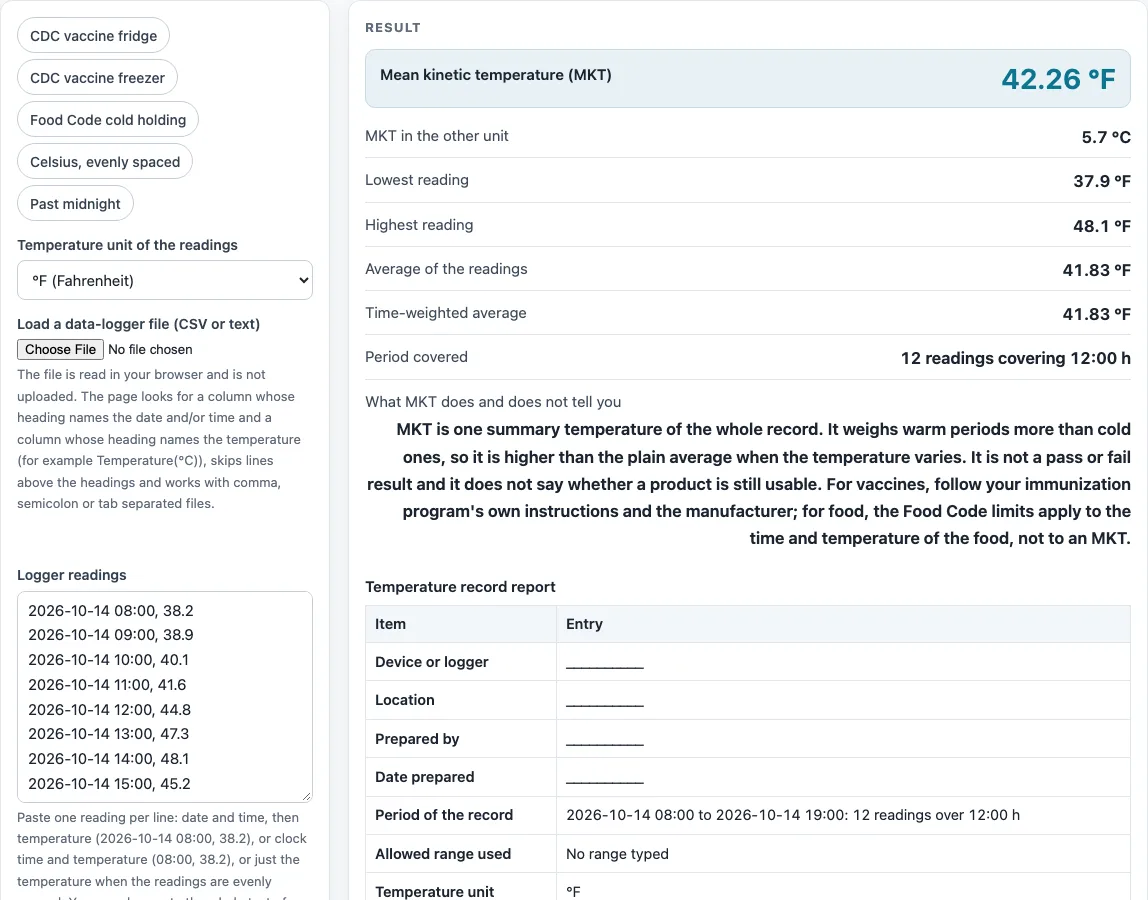Click the 'No range typed' entry
The width and height of the screenshot is (1148, 900).
pos(617,854)
